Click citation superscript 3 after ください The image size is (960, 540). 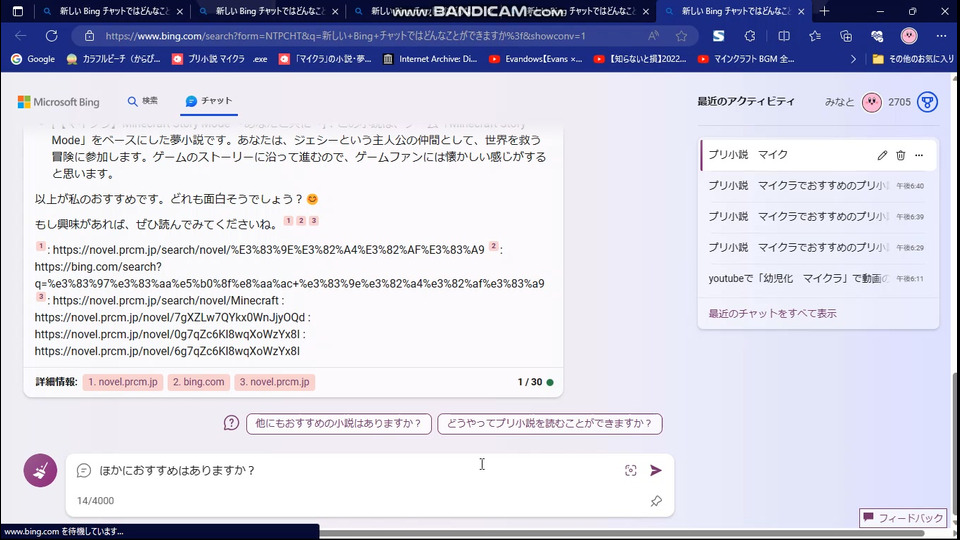coord(313,220)
